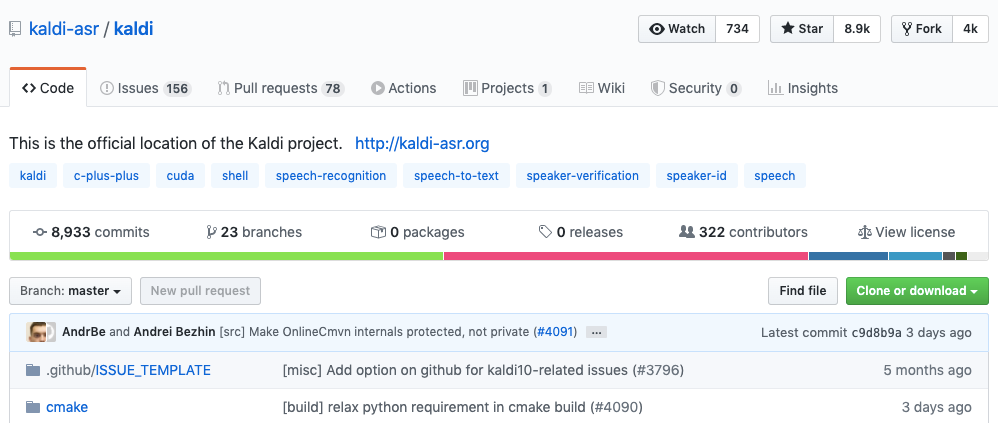Expand the Clone or download menu
The image size is (998, 423).
coord(916,291)
